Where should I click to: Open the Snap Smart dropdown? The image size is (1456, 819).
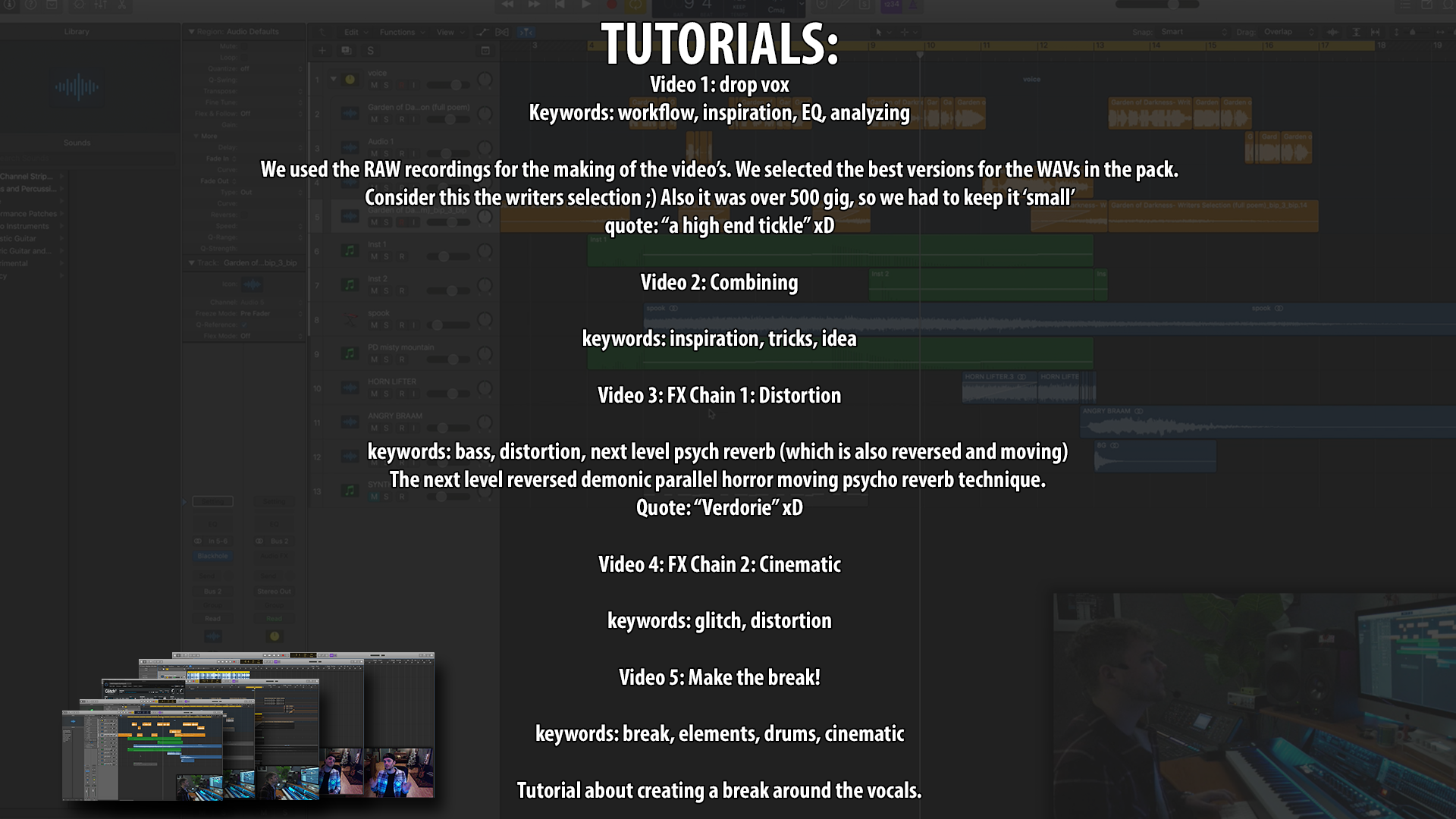1194,32
